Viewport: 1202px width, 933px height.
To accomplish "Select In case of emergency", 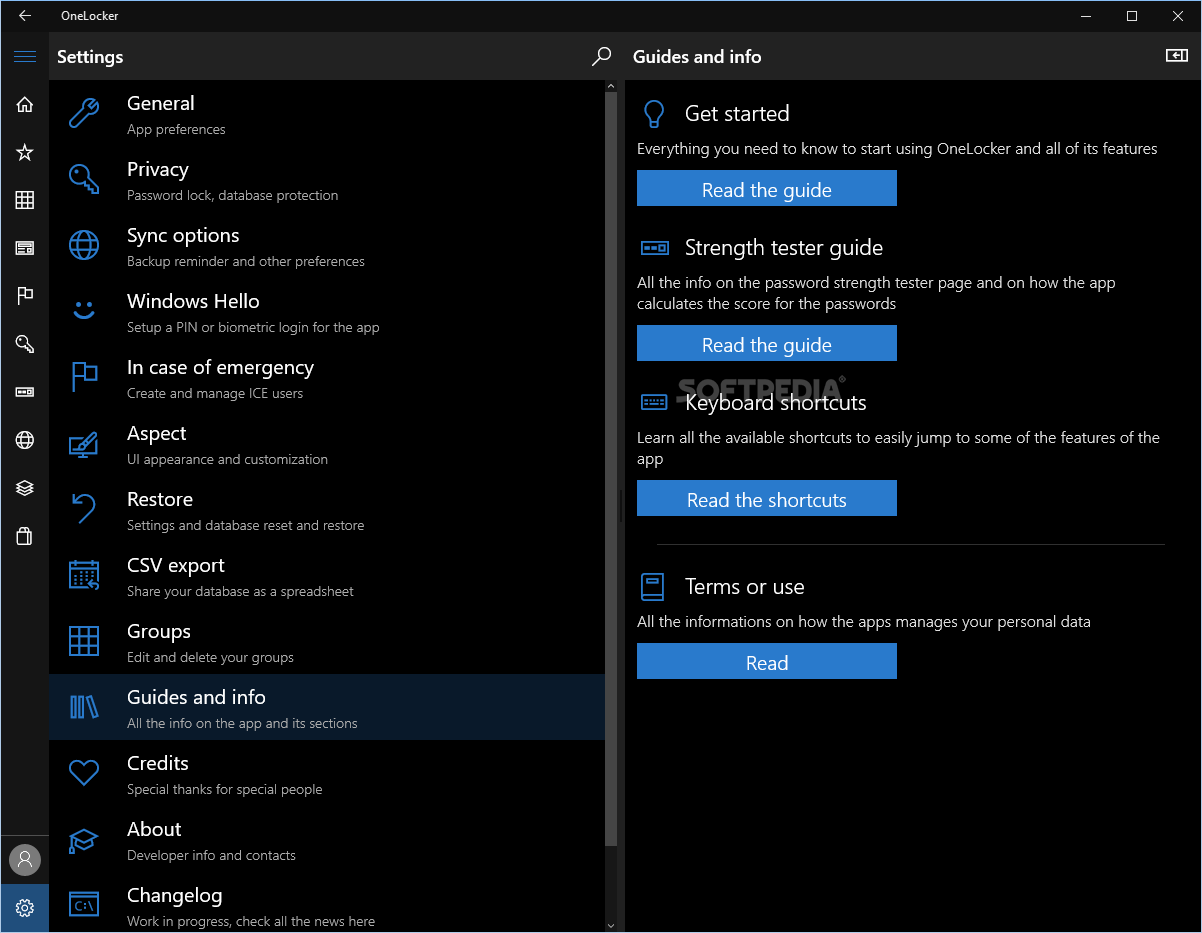I will click(327, 377).
